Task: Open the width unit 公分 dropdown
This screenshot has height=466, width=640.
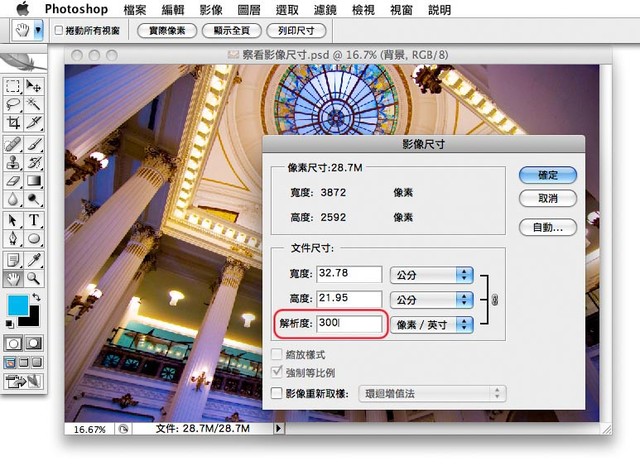Action: click(432, 275)
